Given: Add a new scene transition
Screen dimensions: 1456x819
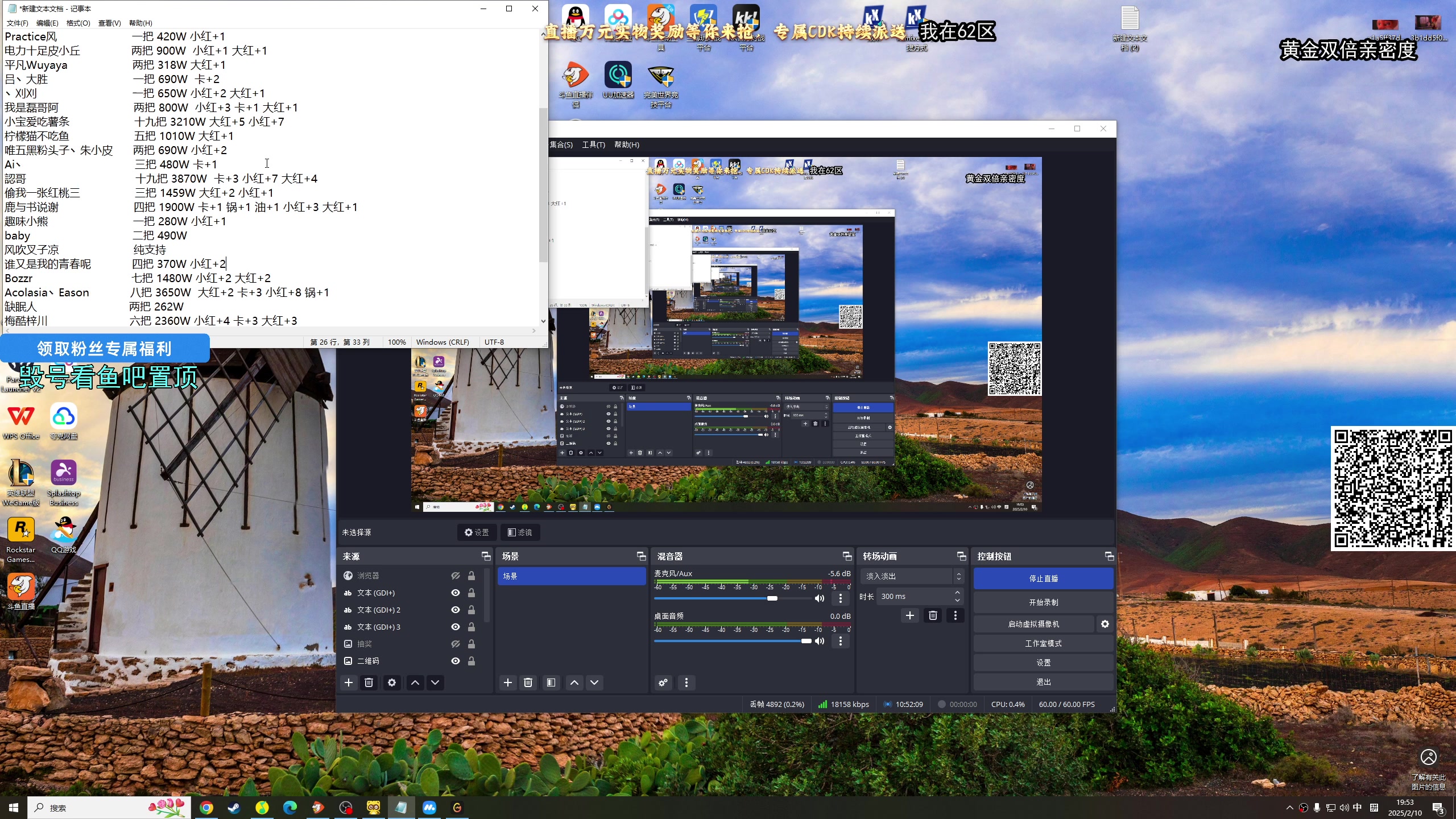Looking at the screenshot, I should click(x=910, y=615).
